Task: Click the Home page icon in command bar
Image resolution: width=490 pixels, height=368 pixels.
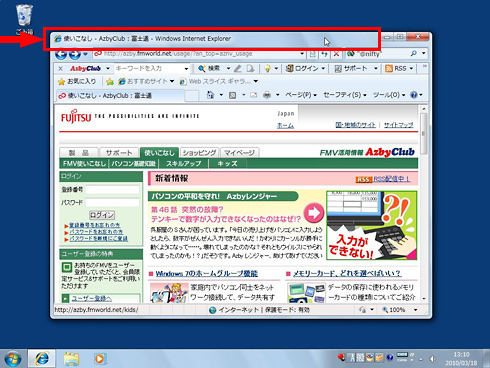Action: (x=210, y=95)
